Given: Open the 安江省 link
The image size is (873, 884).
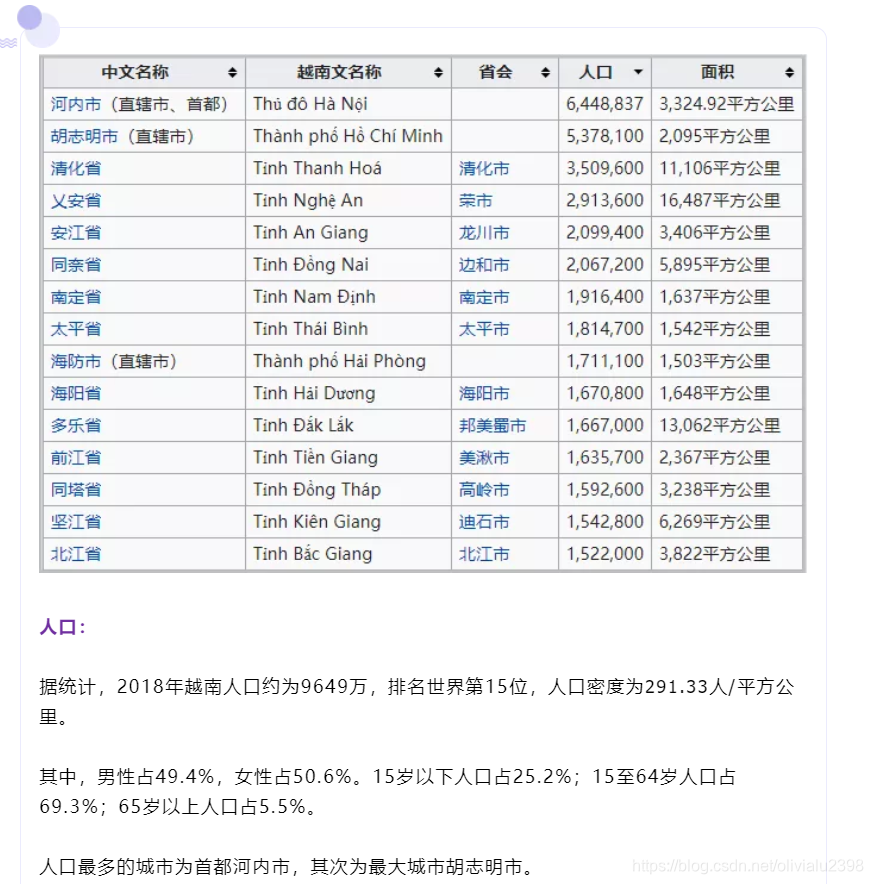Looking at the screenshot, I should pyautogui.click(x=76, y=233).
